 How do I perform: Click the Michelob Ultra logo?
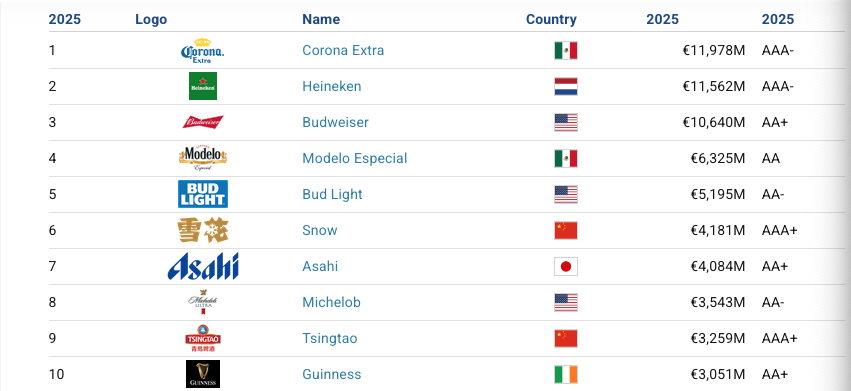pos(203,302)
